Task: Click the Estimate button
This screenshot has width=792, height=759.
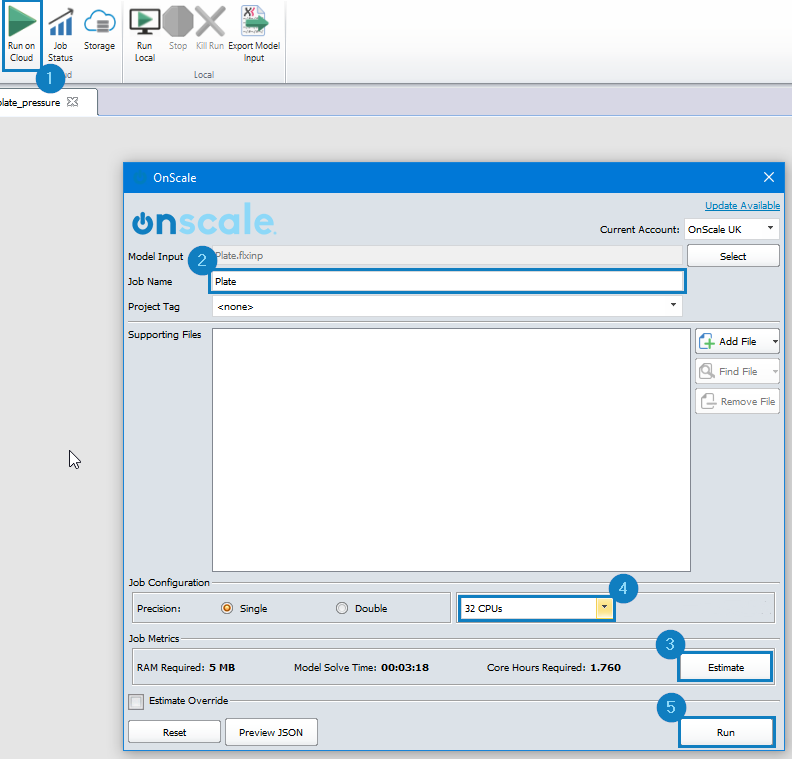Action: 726,667
